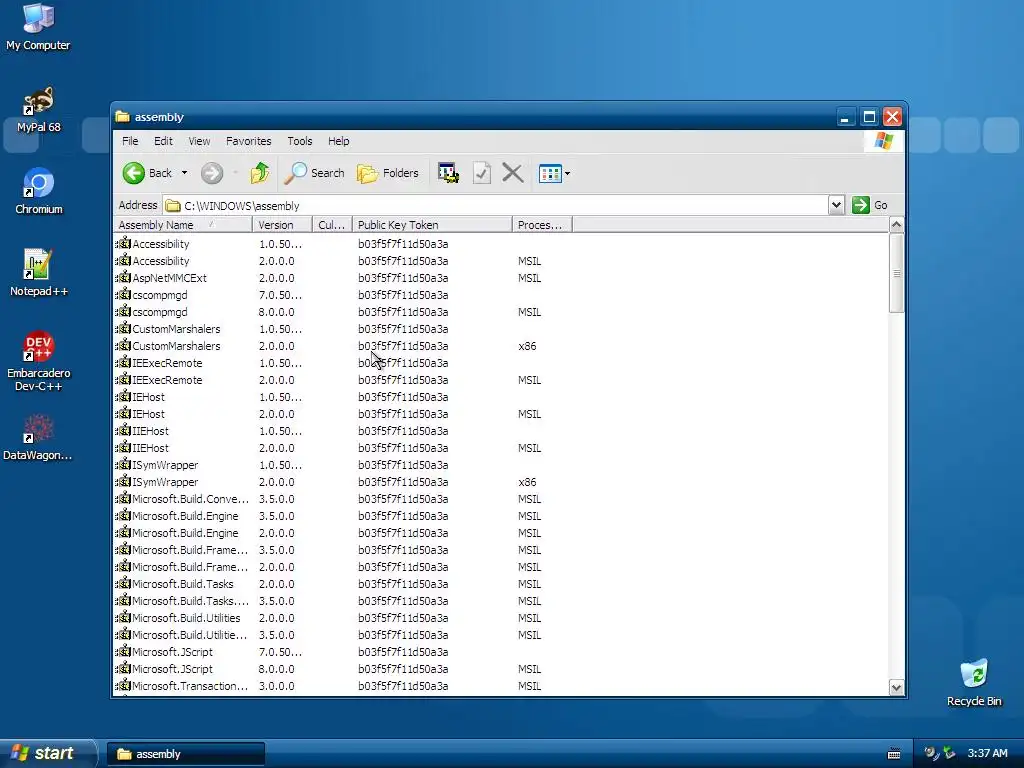
Task: Click the on-screen keyboard tray icon
Action: 894,754
